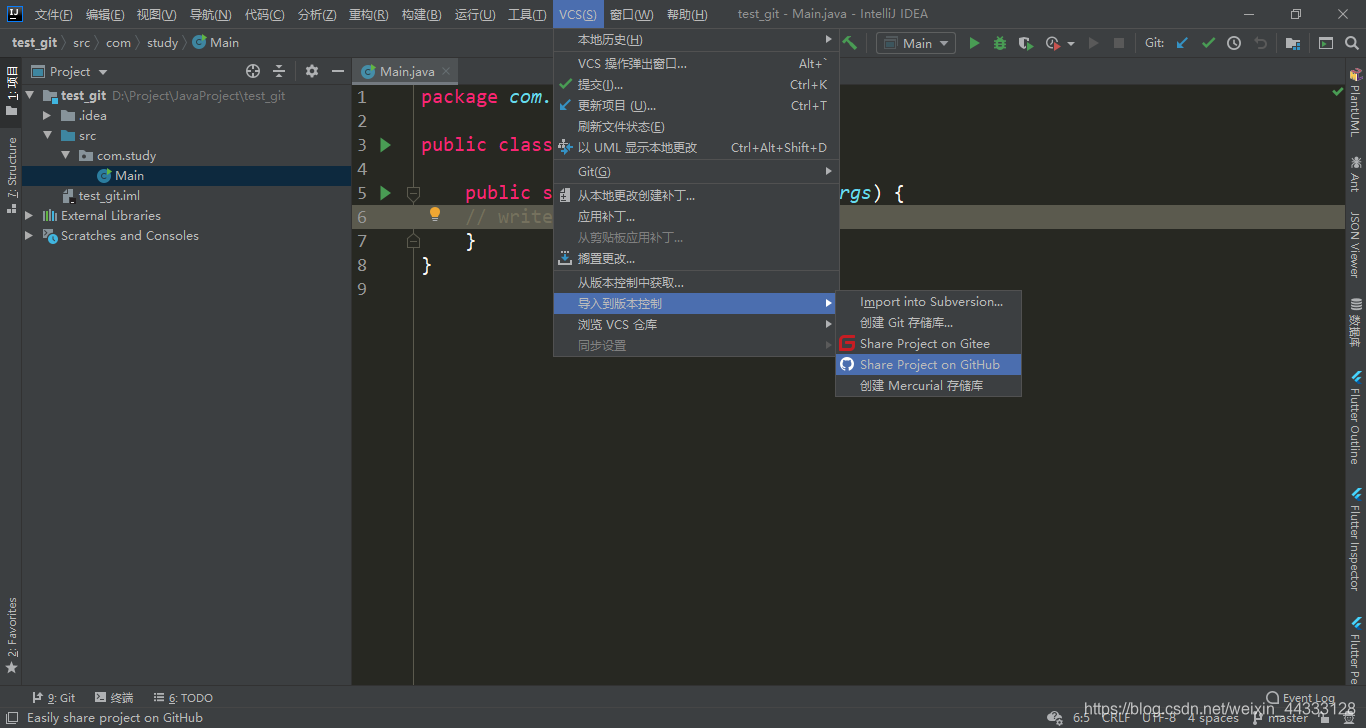
Task: Choose Import into Subversion
Action: [x=928, y=302]
